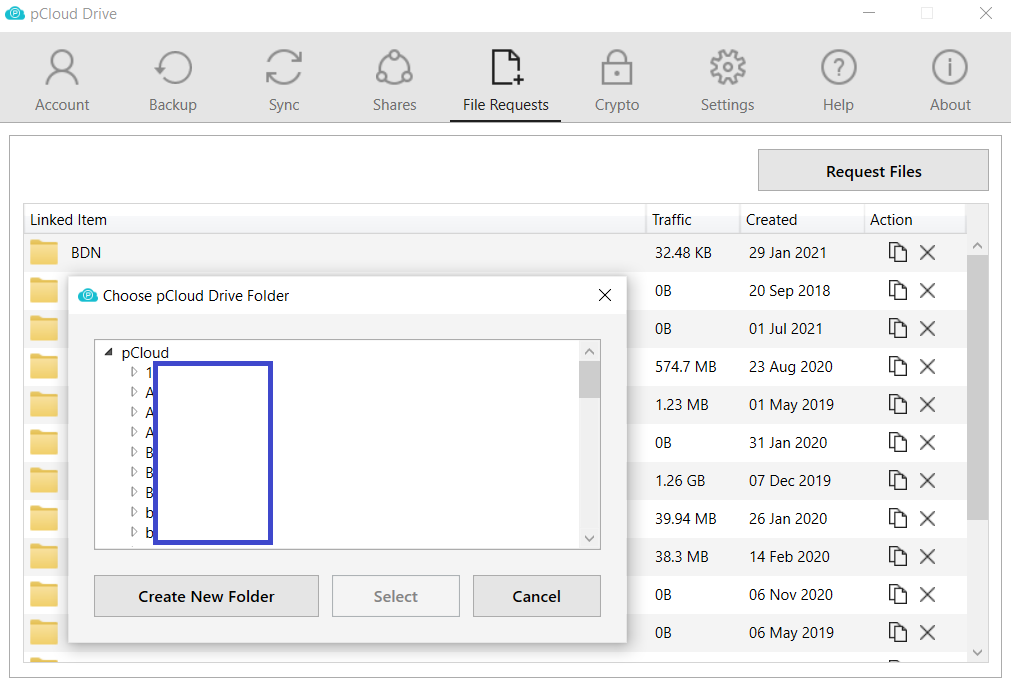Delete the 26 Jan 2020 file request

tap(927, 518)
